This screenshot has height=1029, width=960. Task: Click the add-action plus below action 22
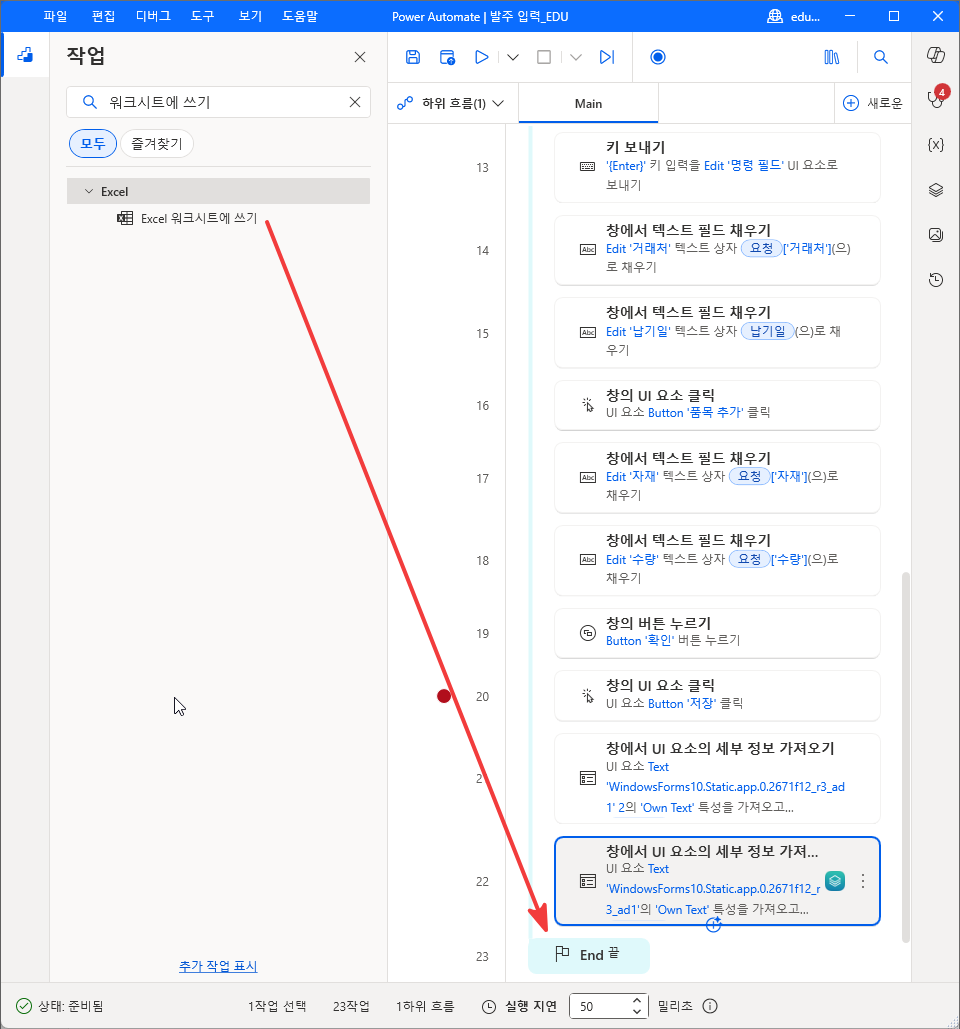pyautogui.click(x=713, y=925)
